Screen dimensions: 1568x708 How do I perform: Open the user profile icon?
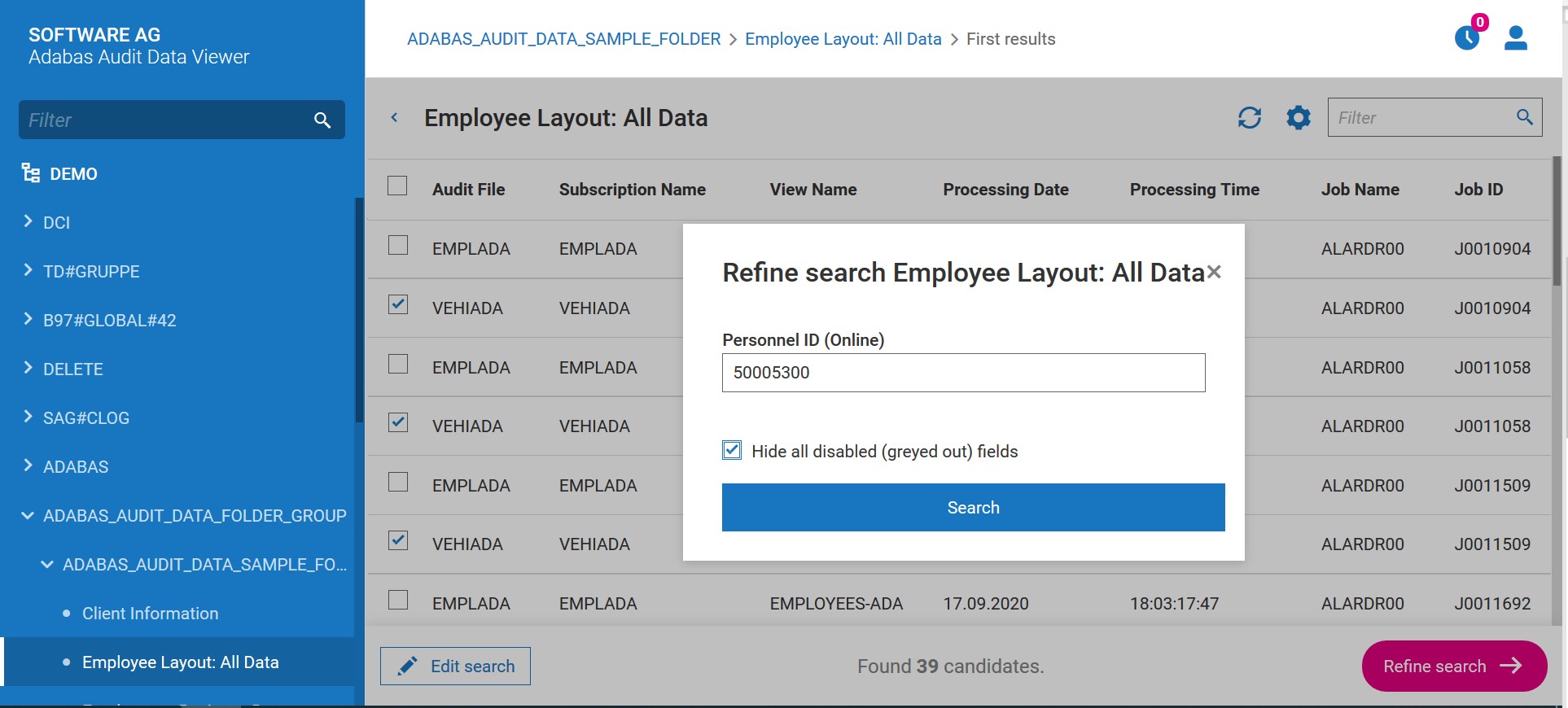pyautogui.click(x=1516, y=37)
